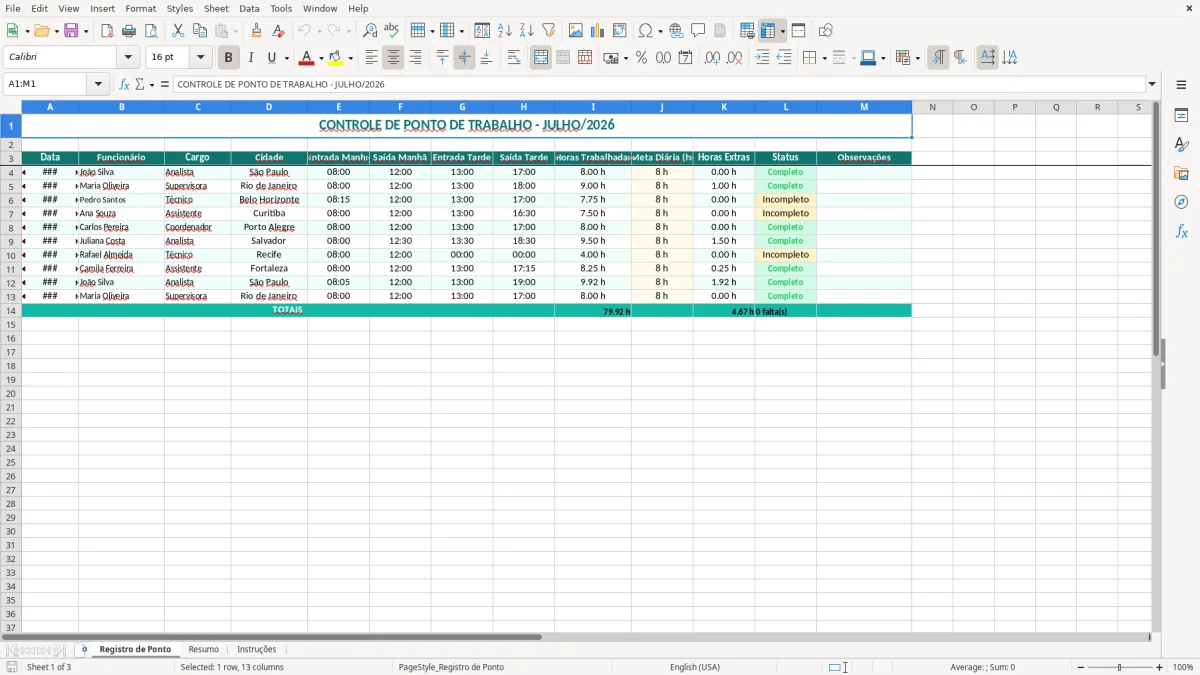Viewport: 1200px width, 675px height.
Task: Click the Merge and Center Cells icon
Action: (541, 58)
